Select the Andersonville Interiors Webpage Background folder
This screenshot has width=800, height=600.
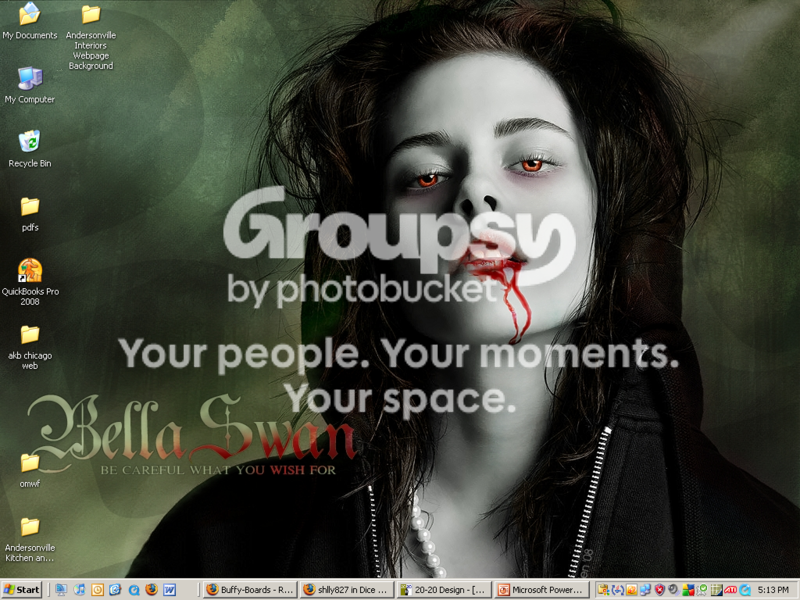(x=91, y=37)
